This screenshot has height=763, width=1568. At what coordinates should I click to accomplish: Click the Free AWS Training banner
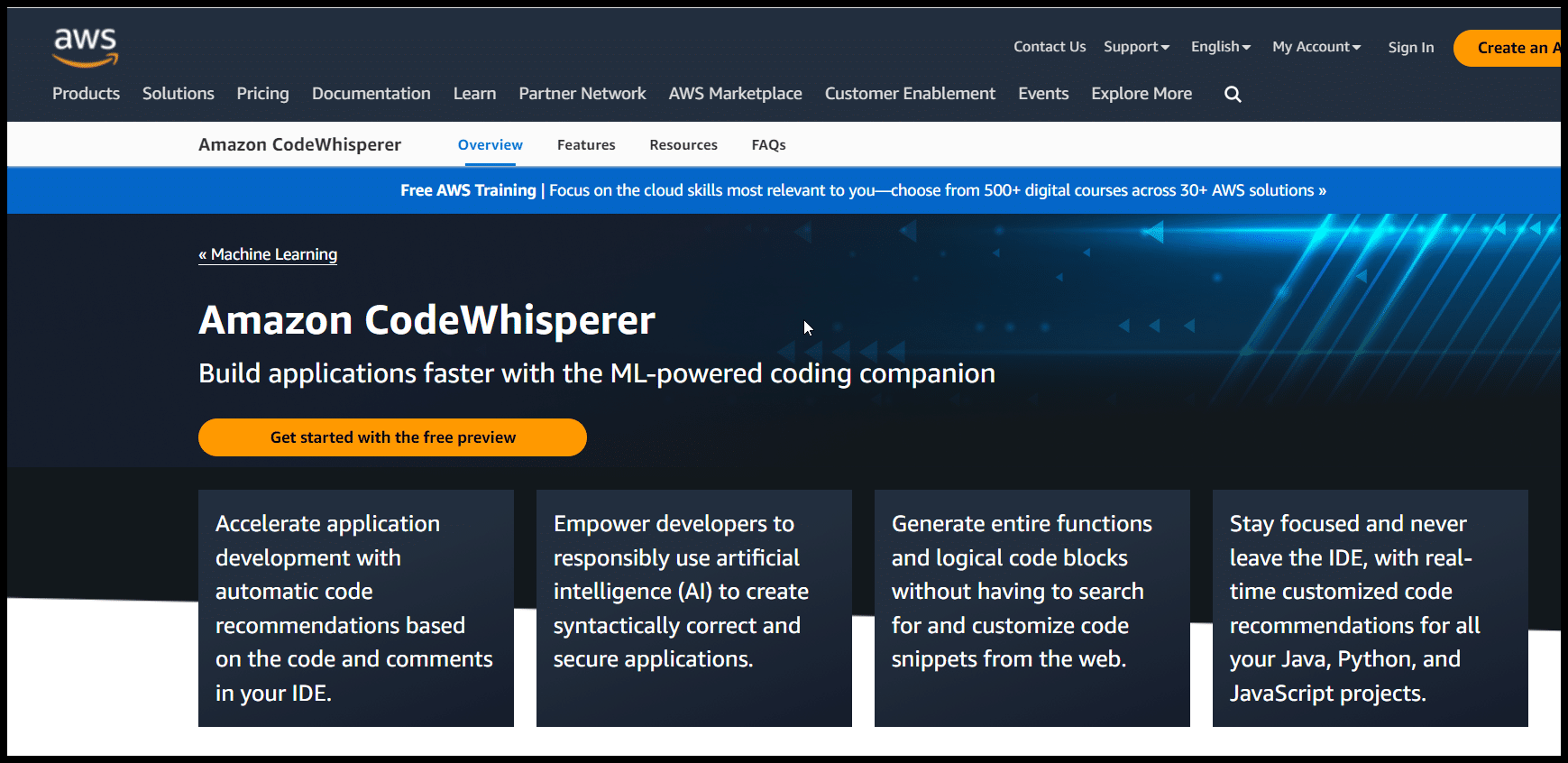pyautogui.click(x=784, y=190)
